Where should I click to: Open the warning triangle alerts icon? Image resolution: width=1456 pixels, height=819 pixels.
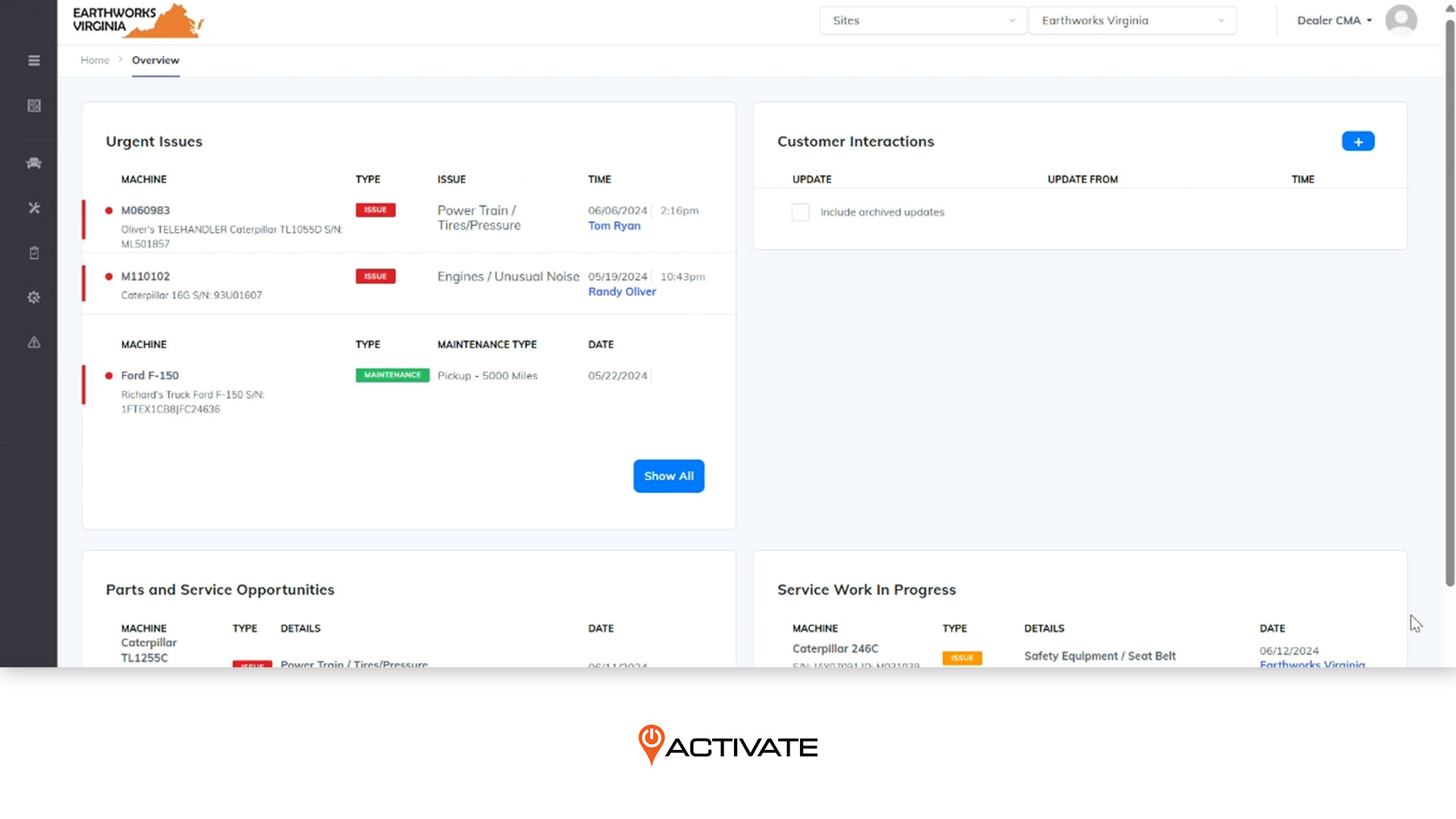pyautogui.click(x=34, y=343)
